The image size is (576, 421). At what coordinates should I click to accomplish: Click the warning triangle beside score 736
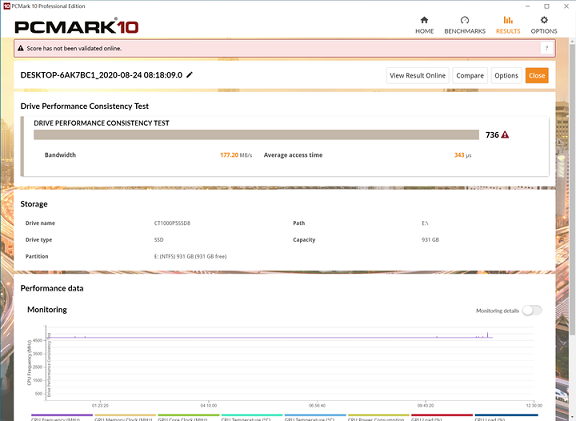tap(505, 135)
